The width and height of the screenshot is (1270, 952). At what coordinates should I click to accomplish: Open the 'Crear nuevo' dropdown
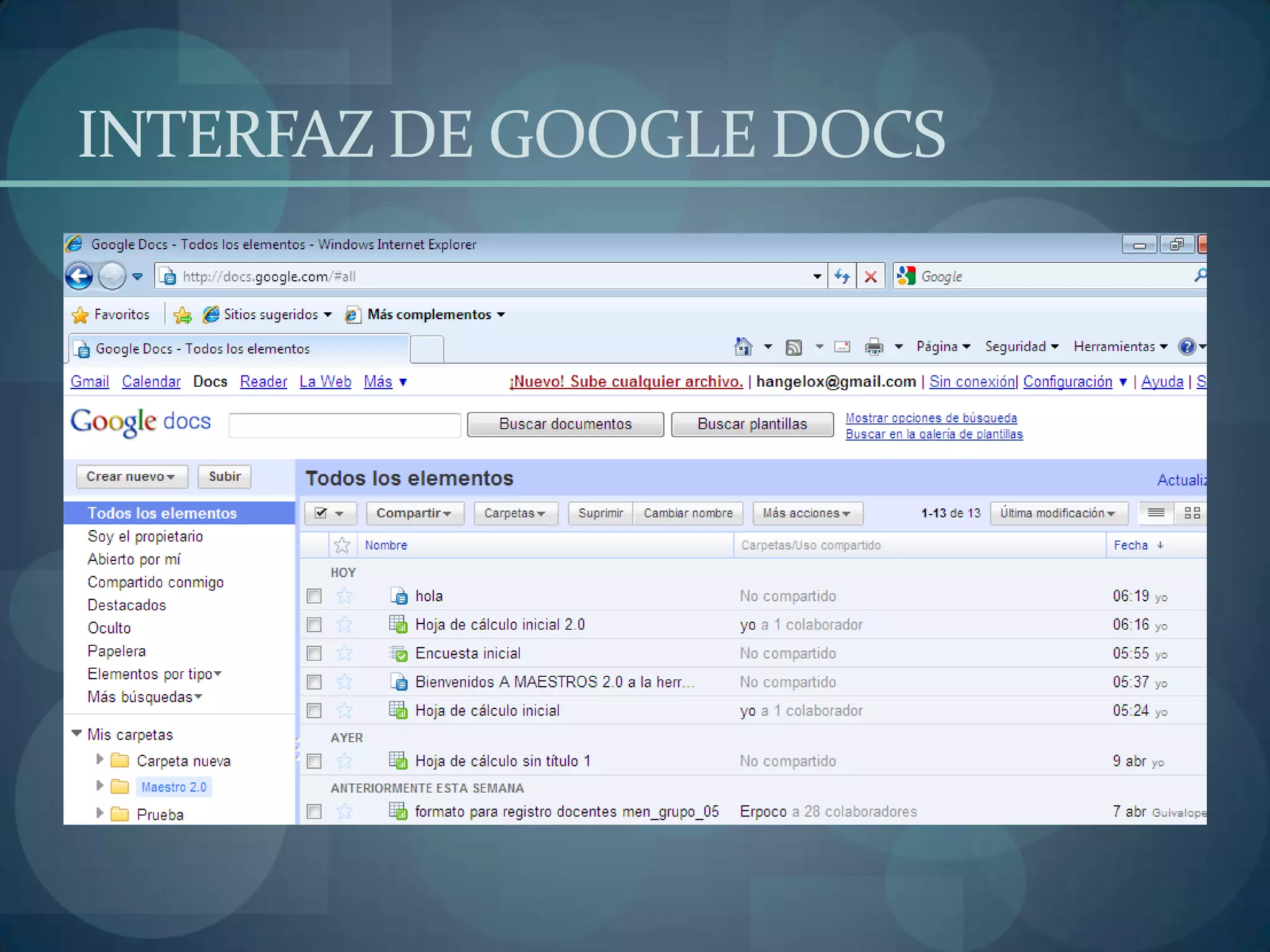tap(131, 477)
